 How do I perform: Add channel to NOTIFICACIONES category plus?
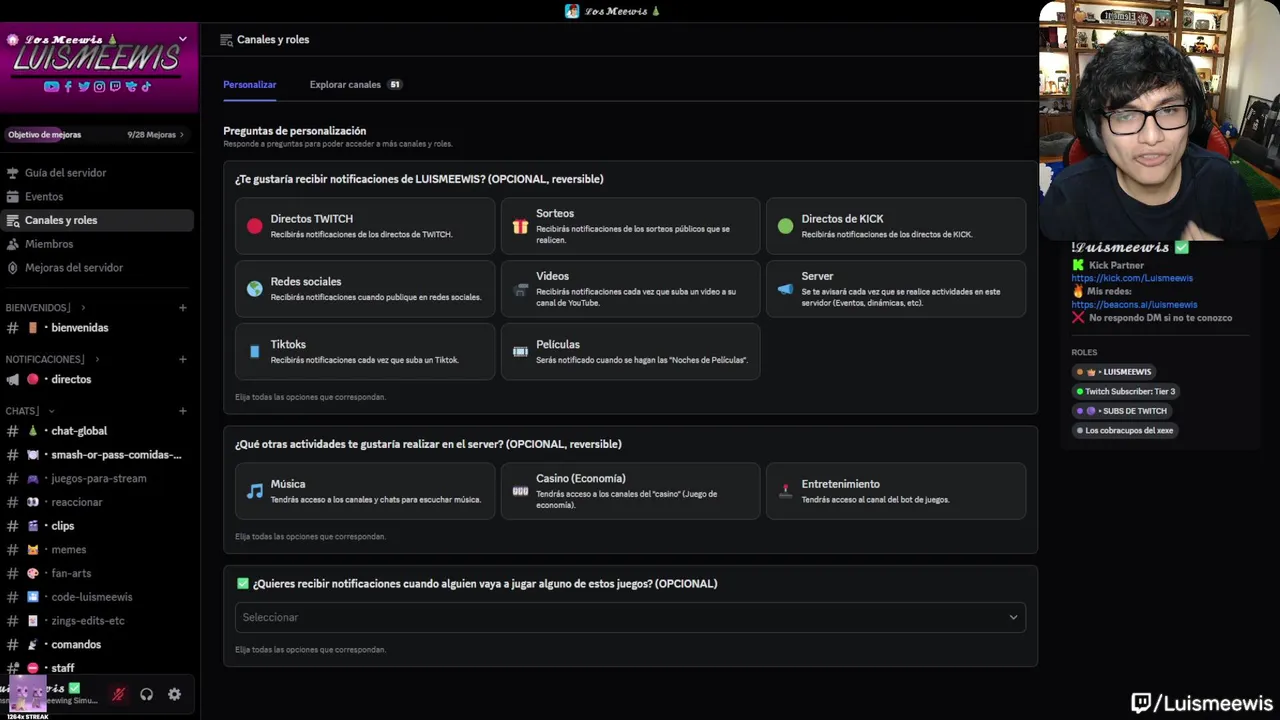coord(183,359)
